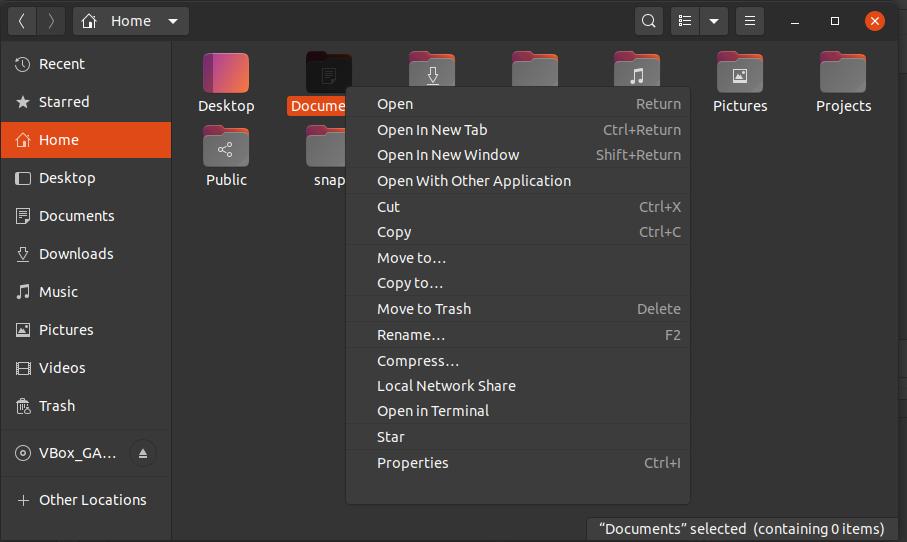Toggle list view icon
The height and width of the screenshot is (542, 907).
685,21
